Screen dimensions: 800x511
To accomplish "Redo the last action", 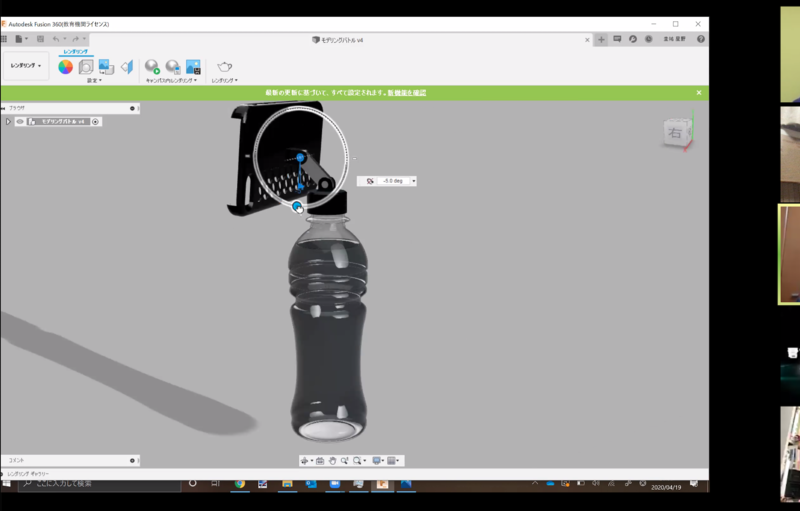I will click(x=76, y=39).
